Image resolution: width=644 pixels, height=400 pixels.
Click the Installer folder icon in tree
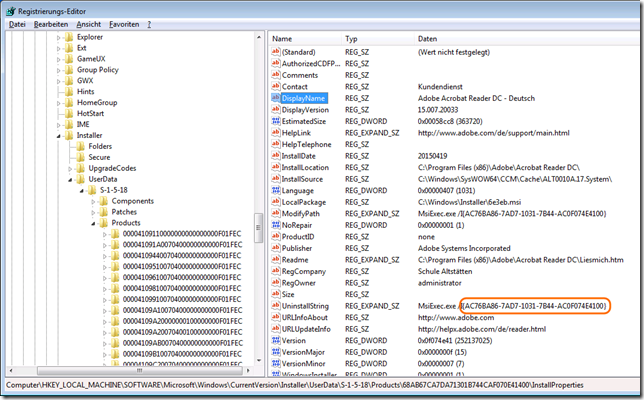pyautogui.click(x=68, y=135)
